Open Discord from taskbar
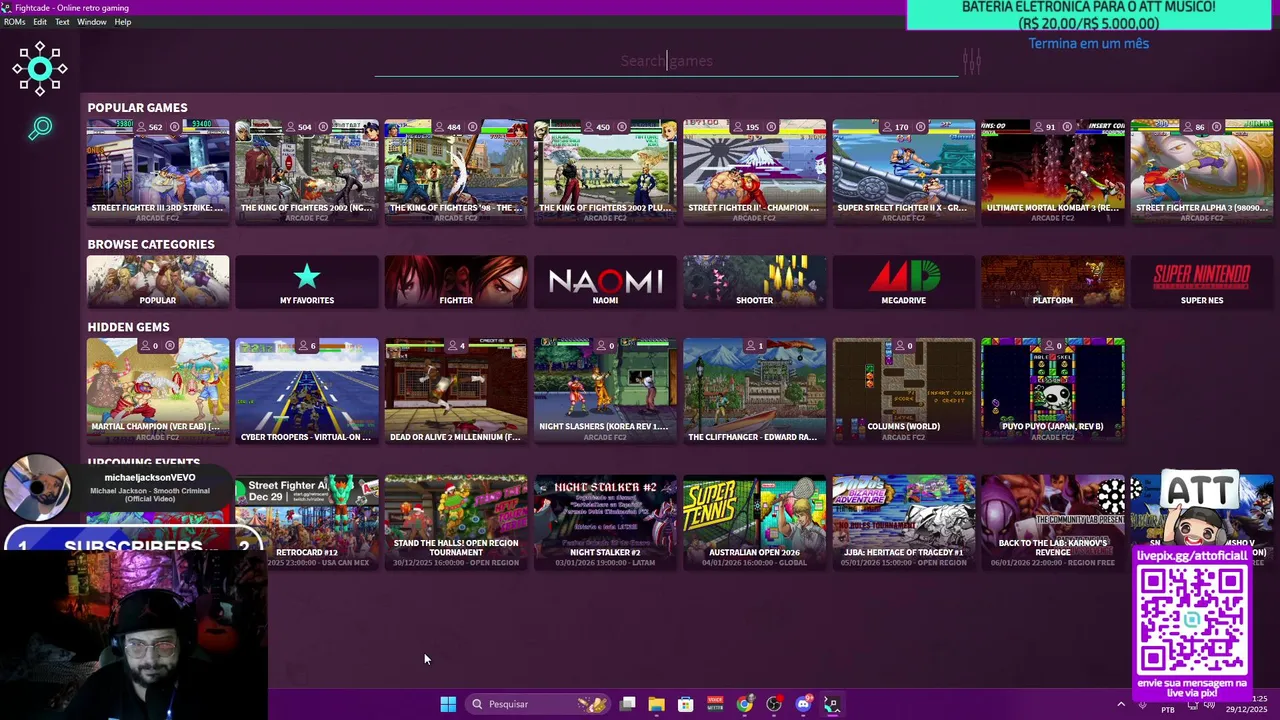1280x720 pixels. click(803, 704)
